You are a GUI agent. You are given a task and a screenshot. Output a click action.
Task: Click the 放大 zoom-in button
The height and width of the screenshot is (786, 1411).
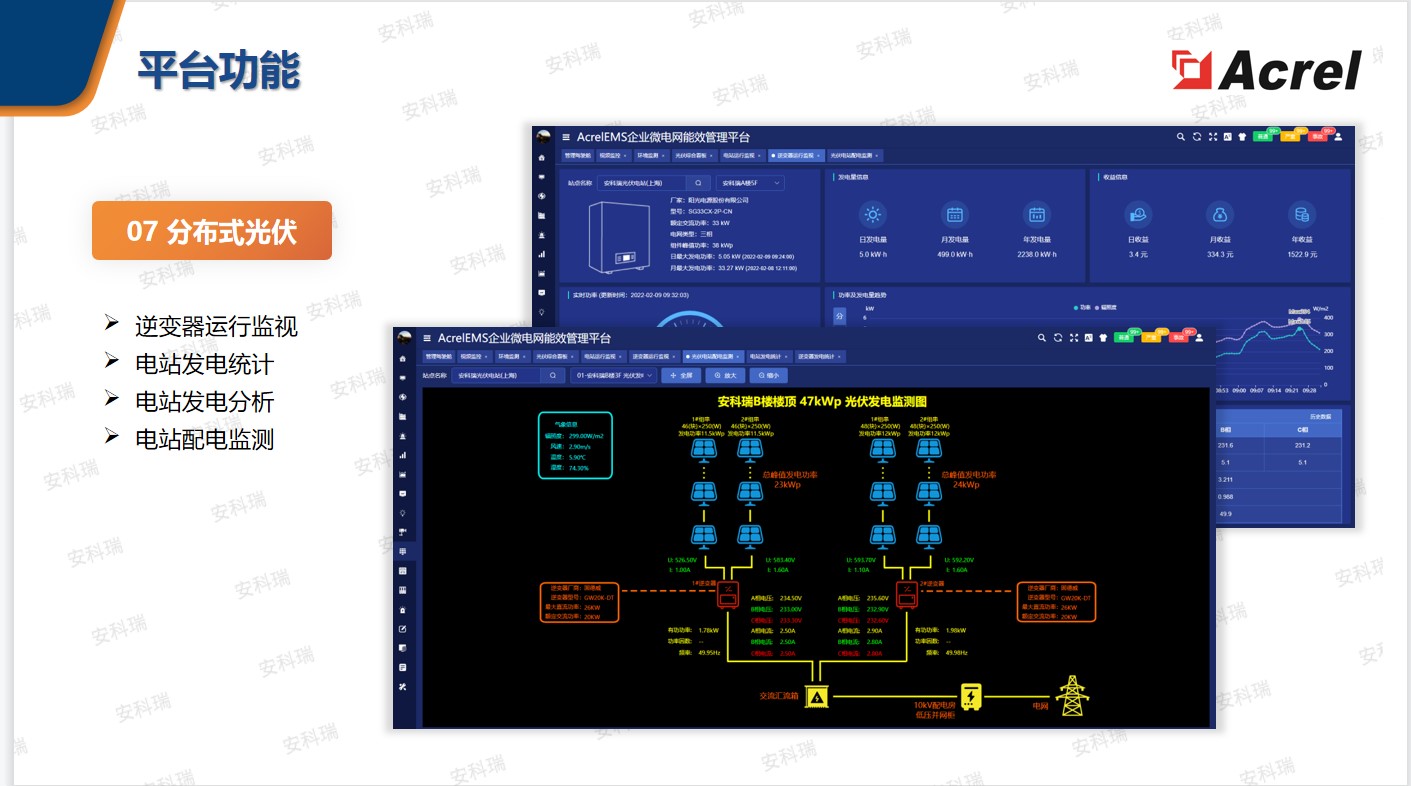pyautogui.click(x=725, y=376)
